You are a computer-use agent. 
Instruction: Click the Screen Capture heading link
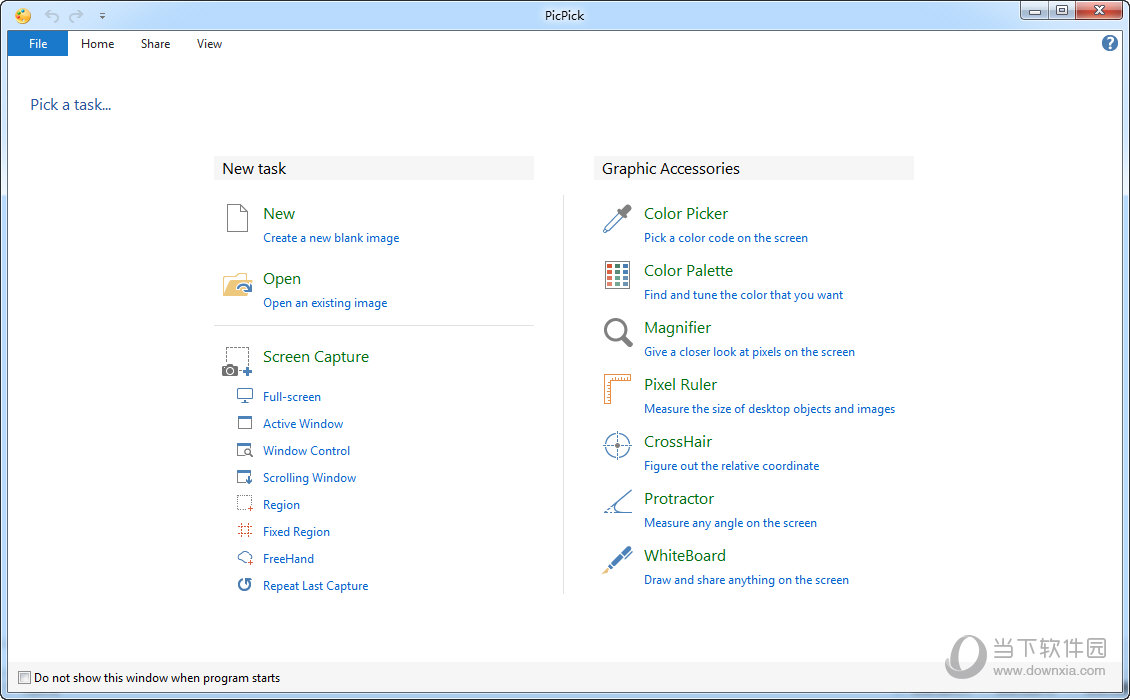tap(316, 357)
